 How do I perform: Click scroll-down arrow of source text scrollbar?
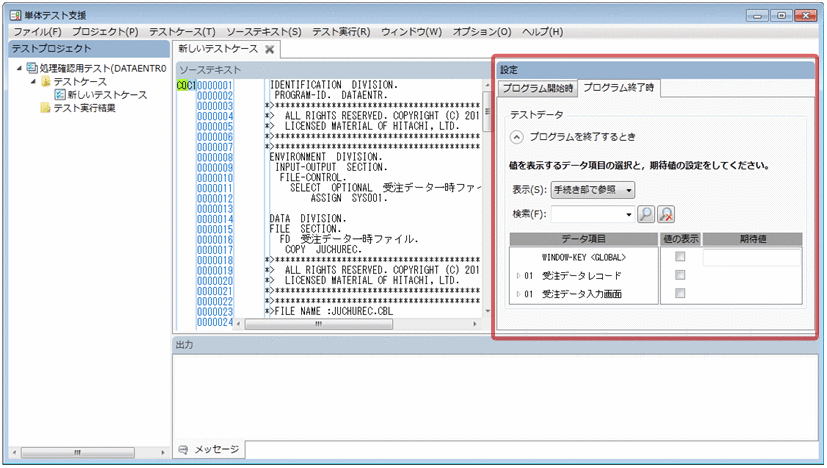click(x=487, y=311)
